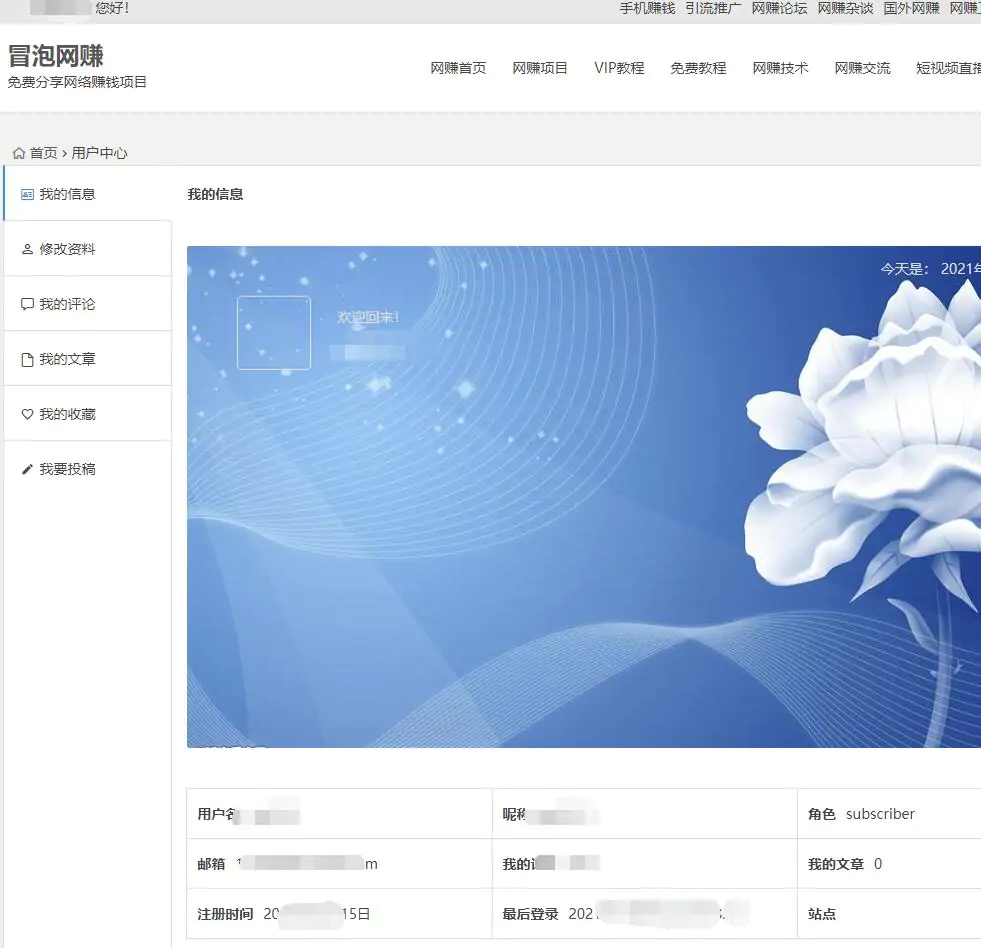981x948 pixels.
Task: Click 国外网赚 top bar link
Action: click(x=912, y=8)
